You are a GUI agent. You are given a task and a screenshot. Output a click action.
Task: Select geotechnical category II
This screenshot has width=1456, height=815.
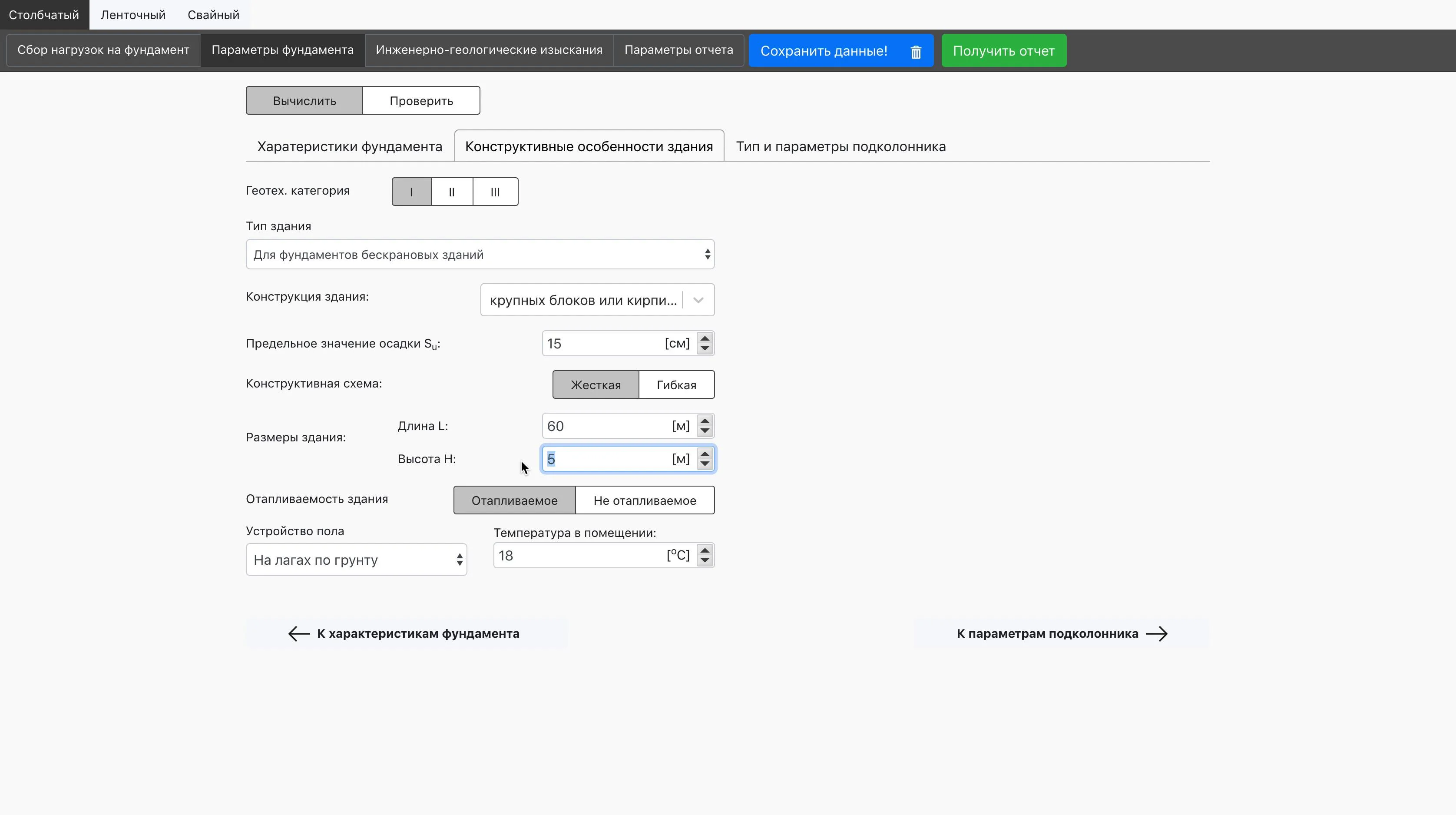coord(452,192)
